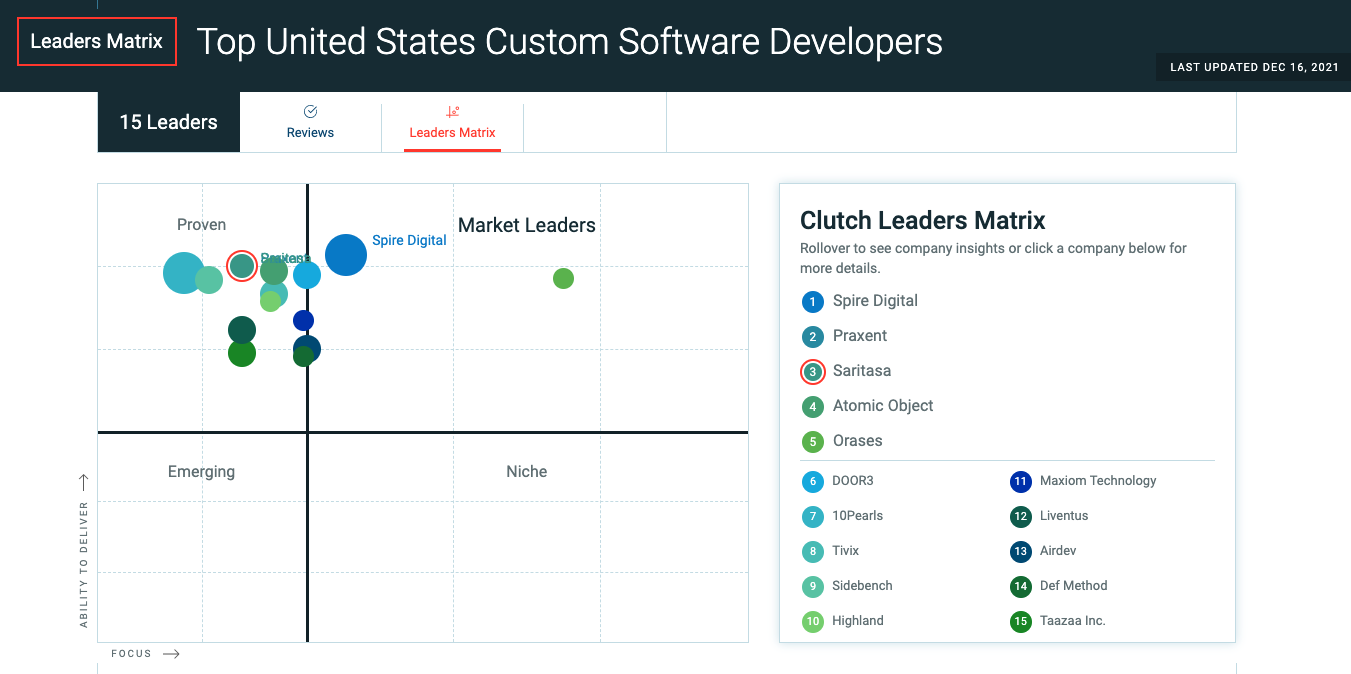1351x674 pixels.
Task: Select the Spire Digital bubble on the chart
Action: [x=346, y=255]
